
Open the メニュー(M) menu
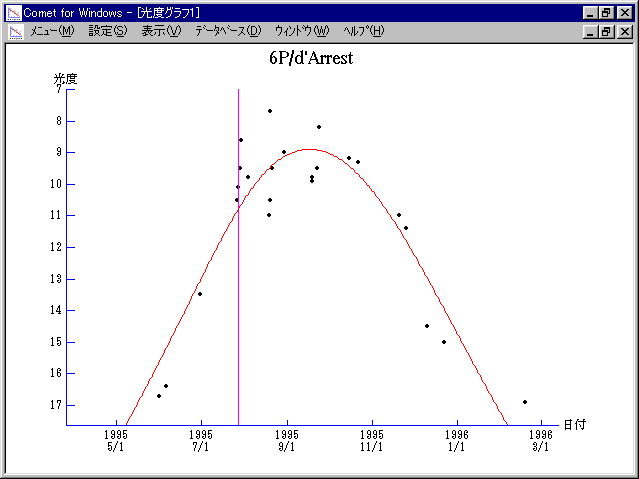point(52,31)
